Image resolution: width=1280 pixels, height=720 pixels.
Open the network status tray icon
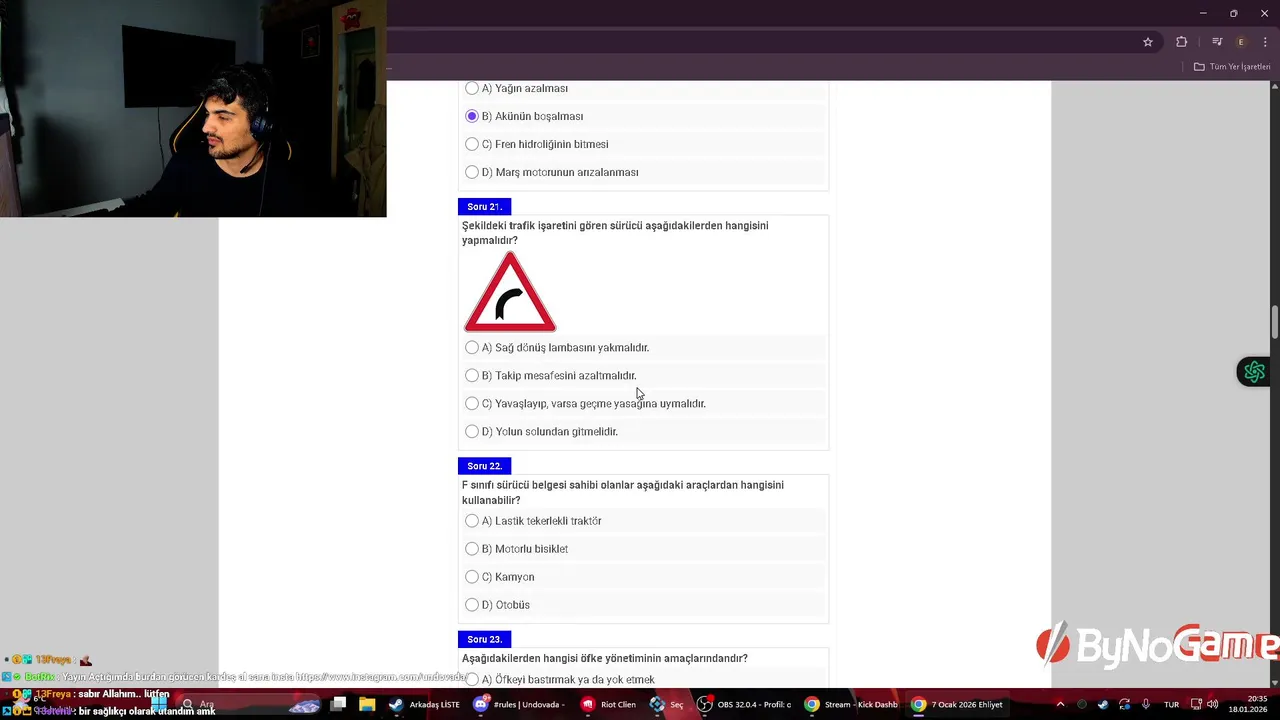pos(1195,704)
